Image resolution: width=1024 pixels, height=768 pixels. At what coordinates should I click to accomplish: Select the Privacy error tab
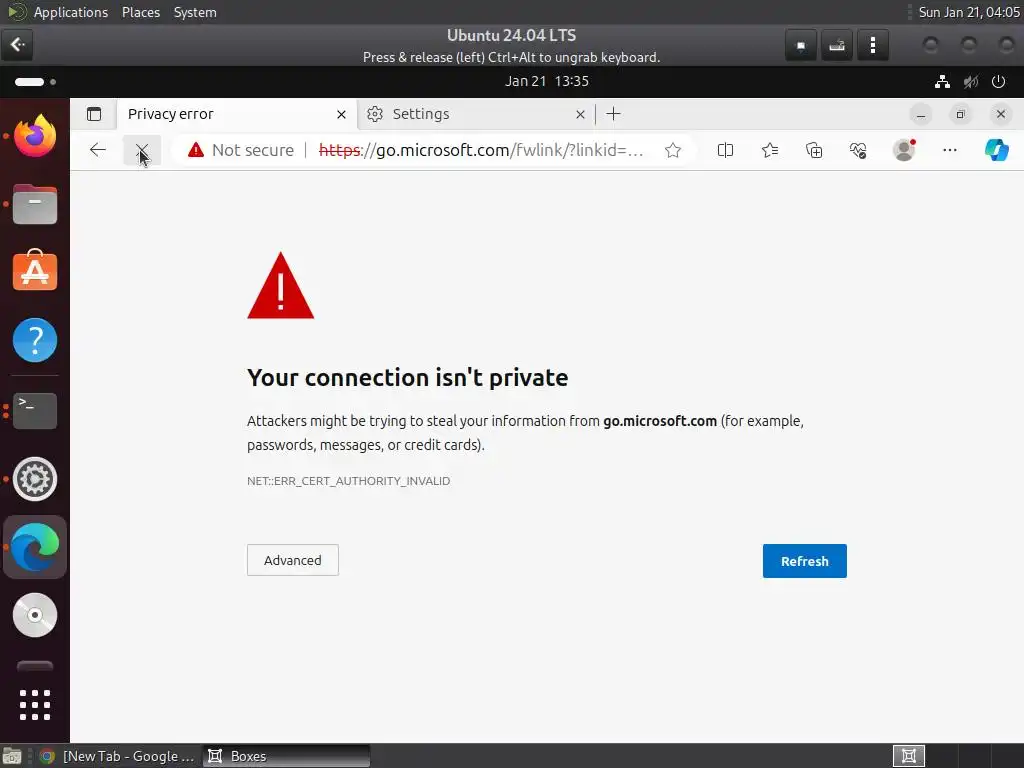coord(237,114)
